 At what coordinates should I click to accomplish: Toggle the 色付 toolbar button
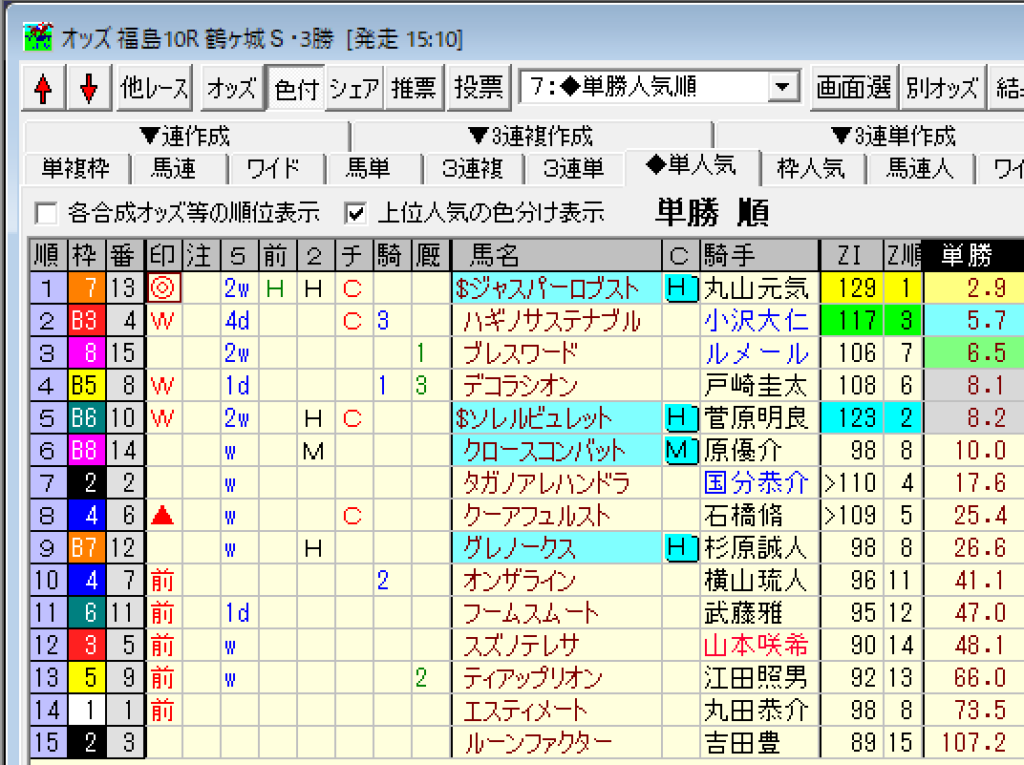tap(296, 89)
